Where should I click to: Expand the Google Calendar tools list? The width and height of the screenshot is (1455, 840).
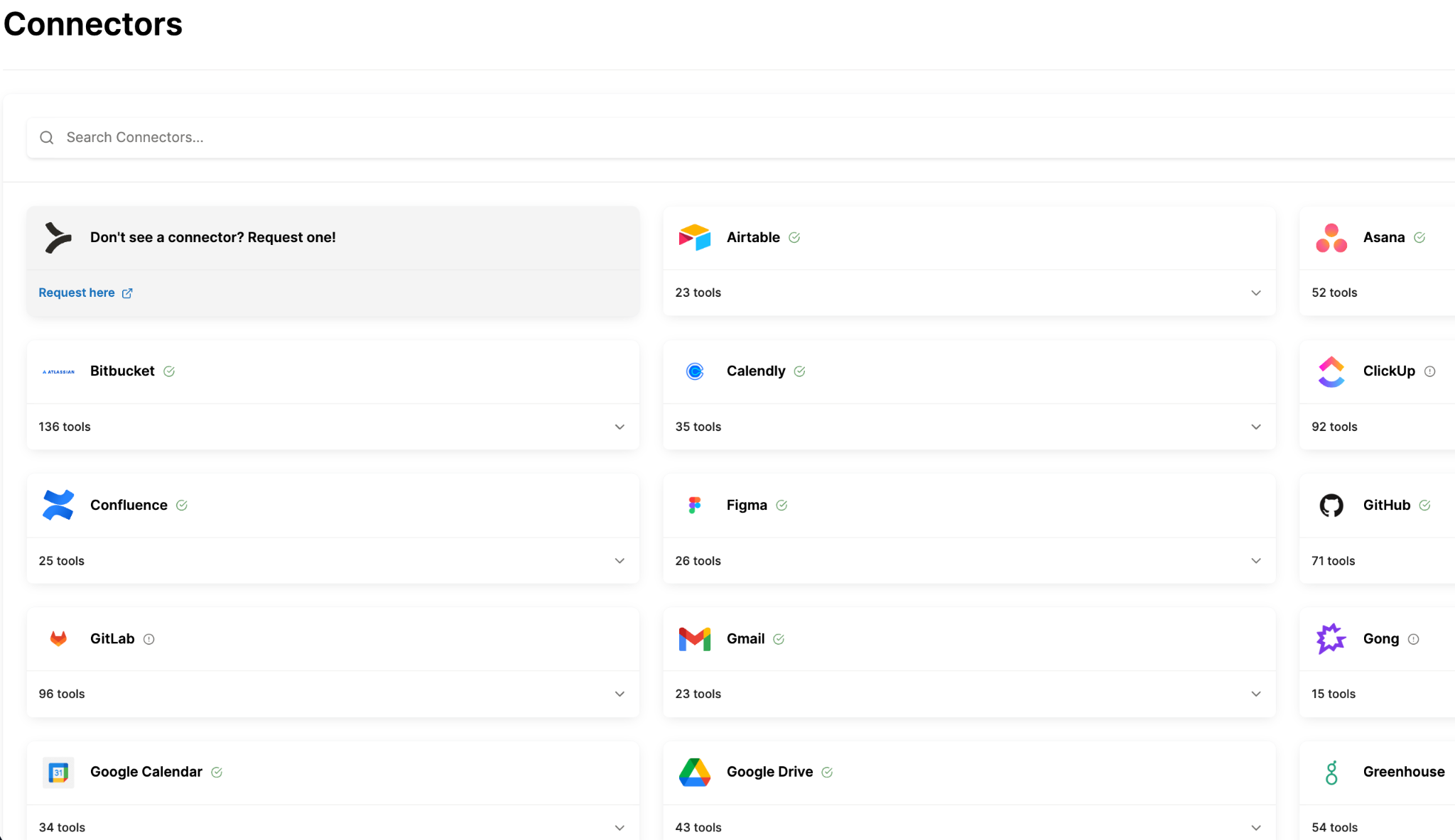(620, 827)
